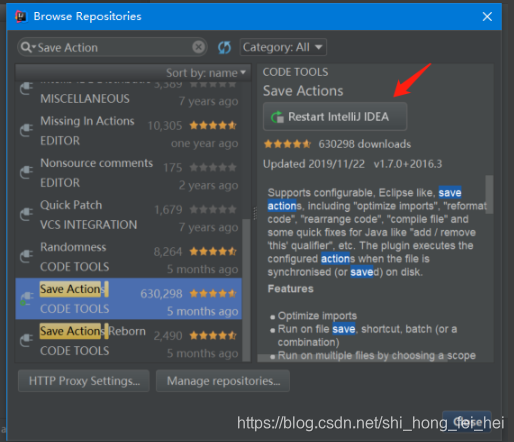Click the IntelliJ IDEA icon in title bar
514x442 pixels.
coord(21,16)
